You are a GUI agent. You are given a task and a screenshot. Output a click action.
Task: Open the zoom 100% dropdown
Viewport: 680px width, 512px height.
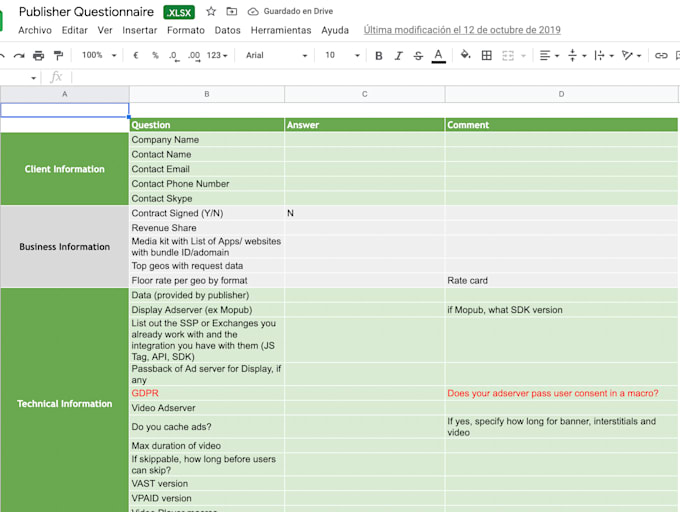pyautogui.click(x=99, y=55)
